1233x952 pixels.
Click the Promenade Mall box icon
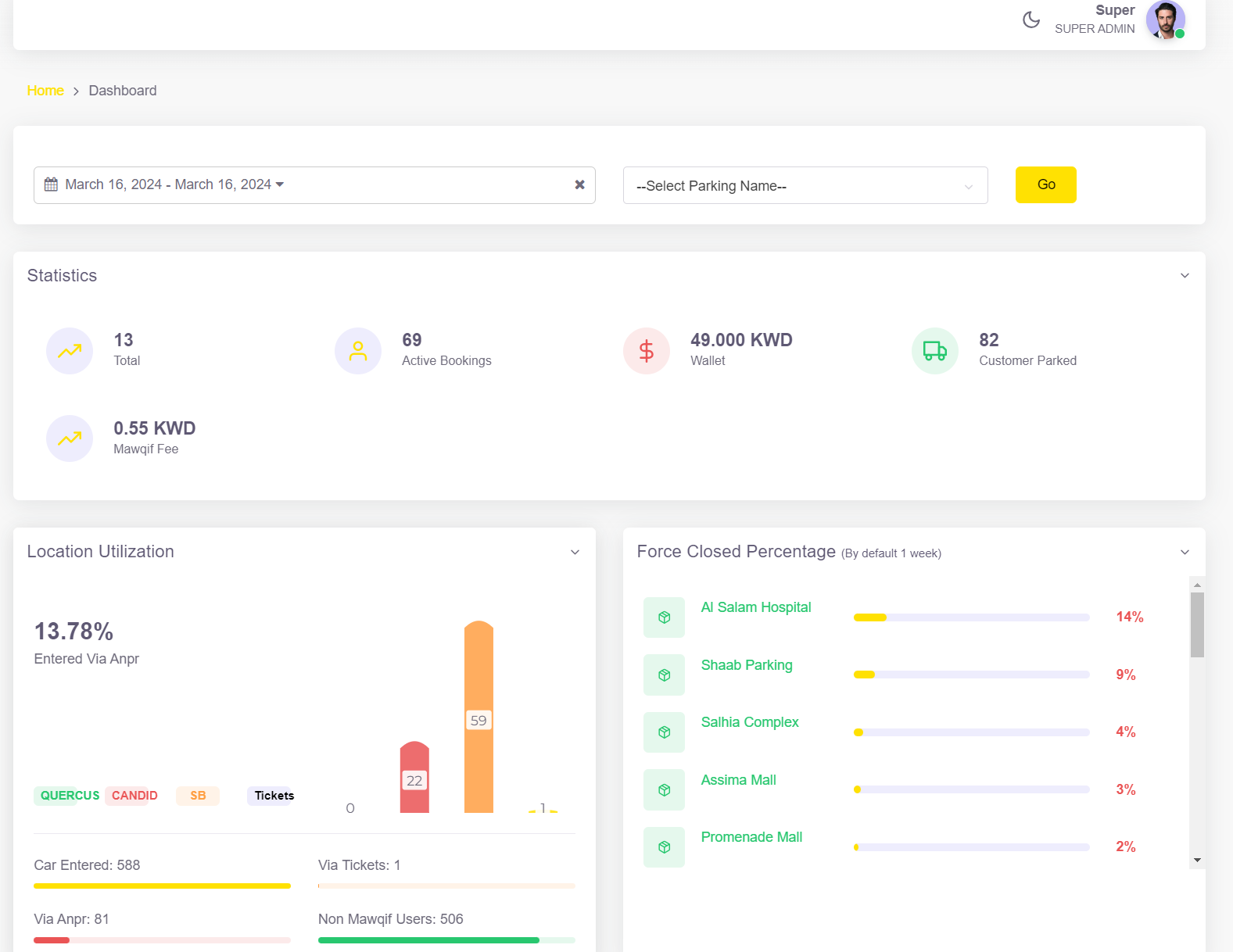[664, 847]
